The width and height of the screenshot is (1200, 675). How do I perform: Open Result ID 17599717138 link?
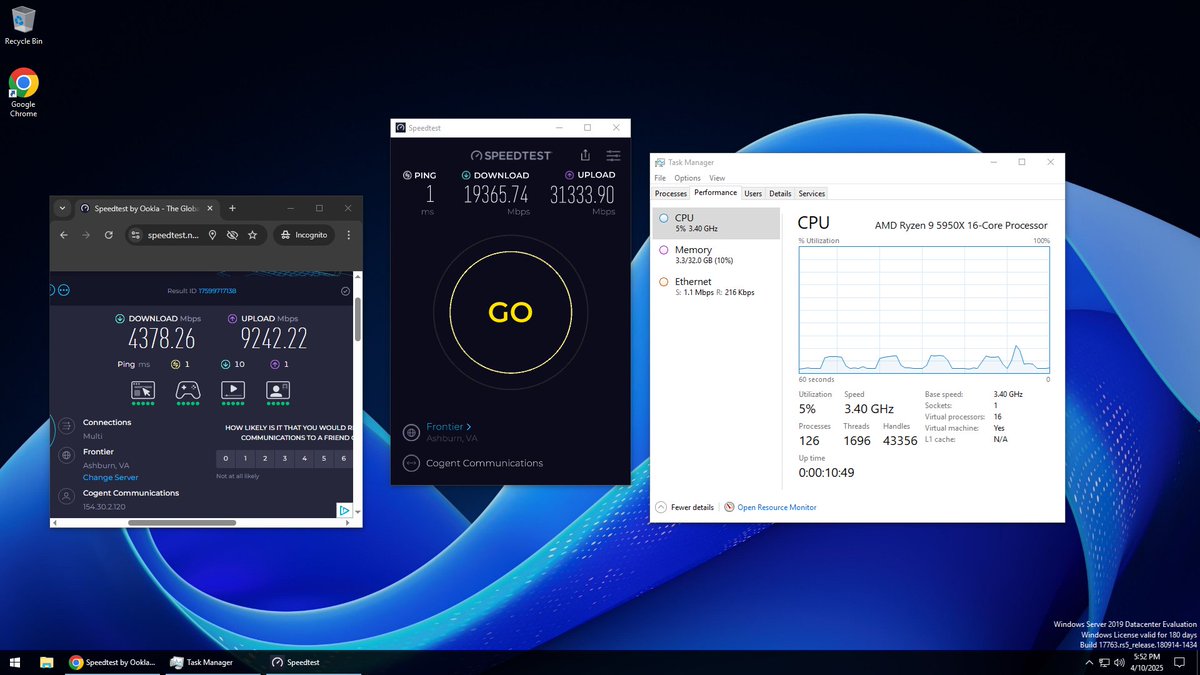[217, 291]
